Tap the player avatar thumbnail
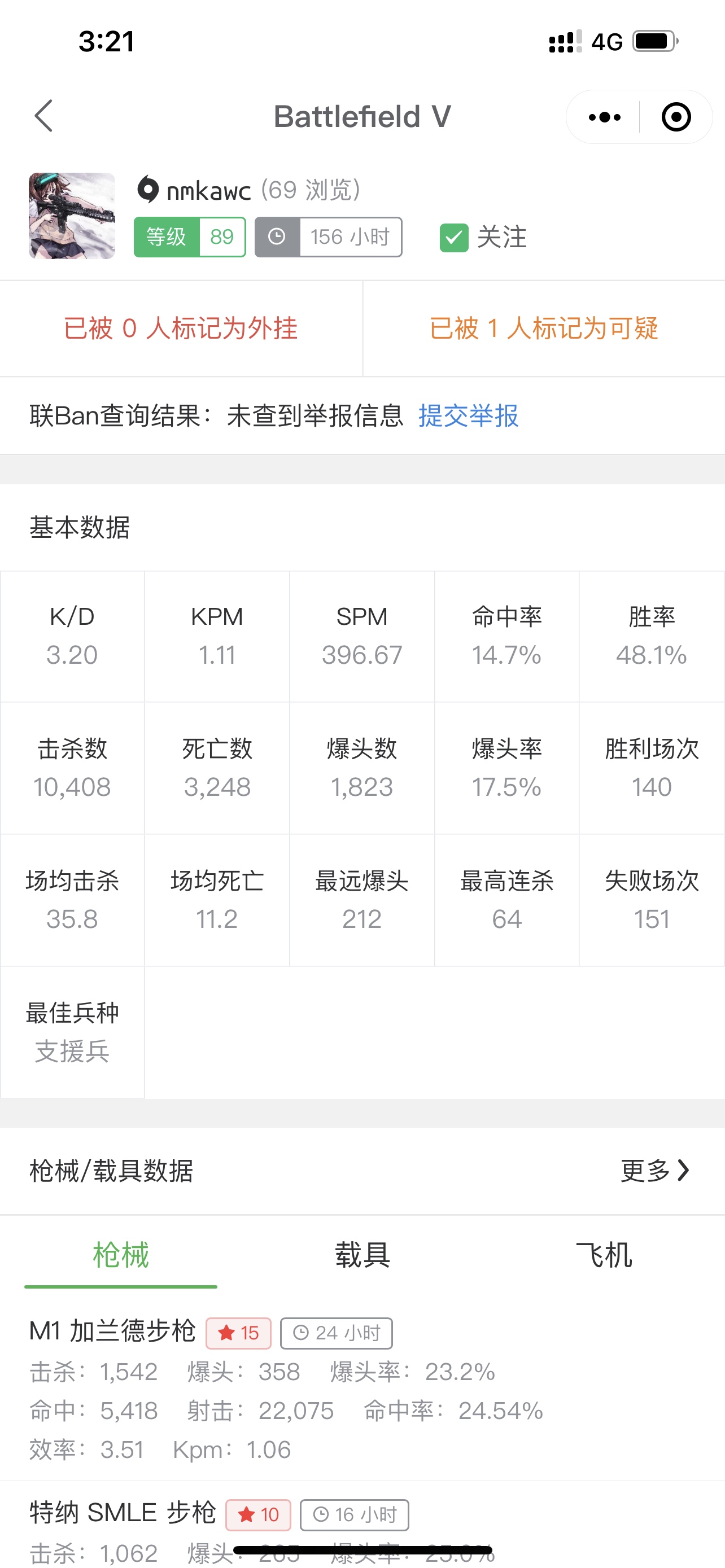 pos(72,216)
